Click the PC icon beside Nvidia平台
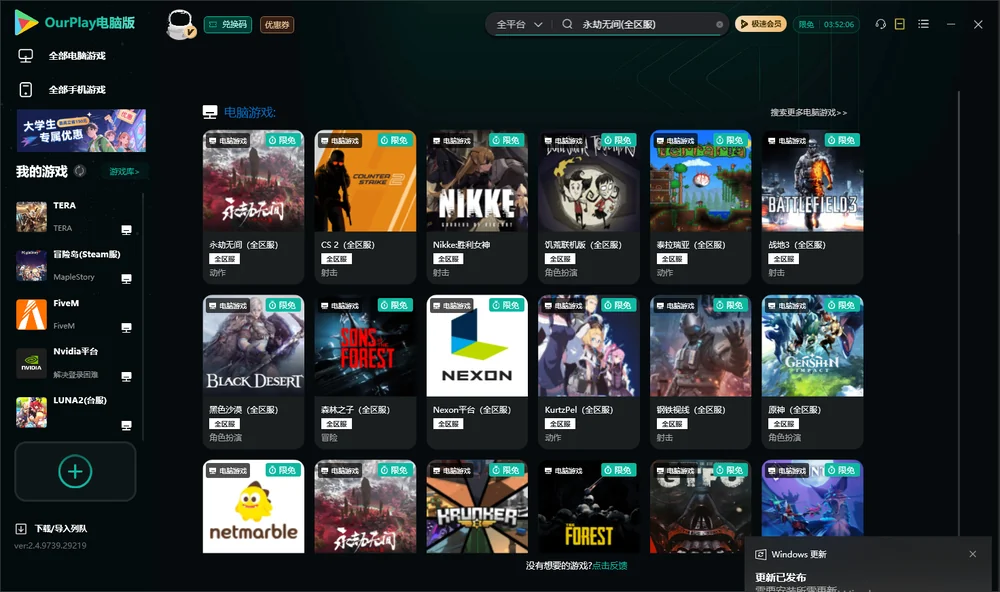The height and width of the screenshot is (592, 1000). tap(126, 376)
